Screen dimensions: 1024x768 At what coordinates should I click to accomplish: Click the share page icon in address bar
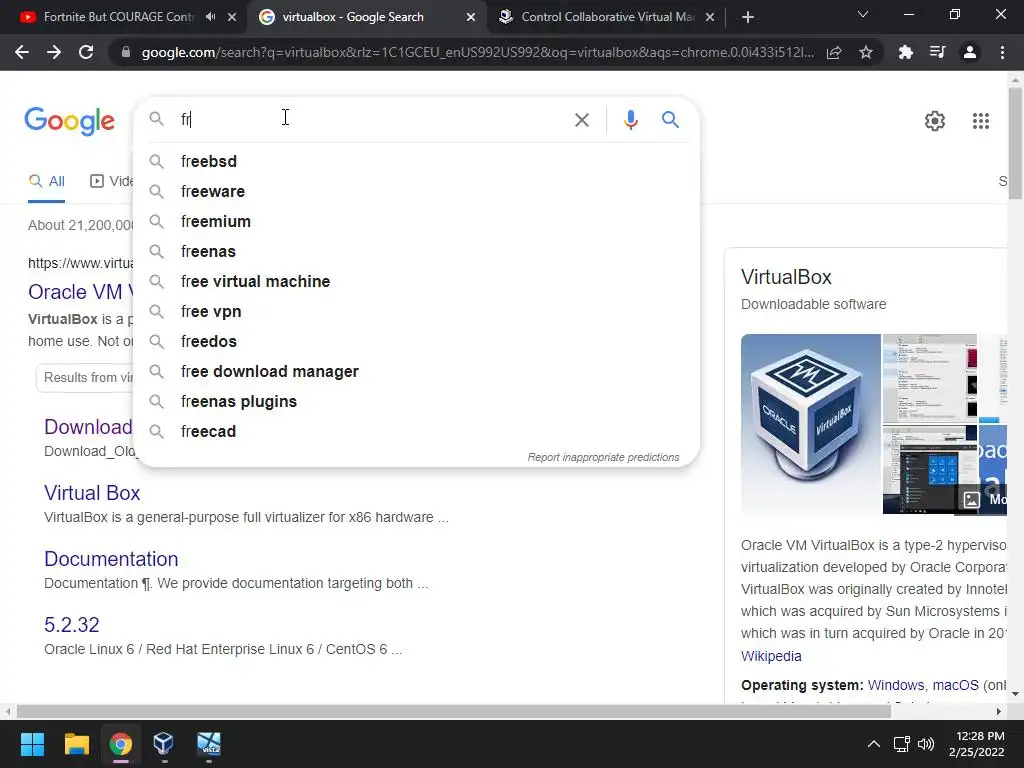[x=834, y=53]
